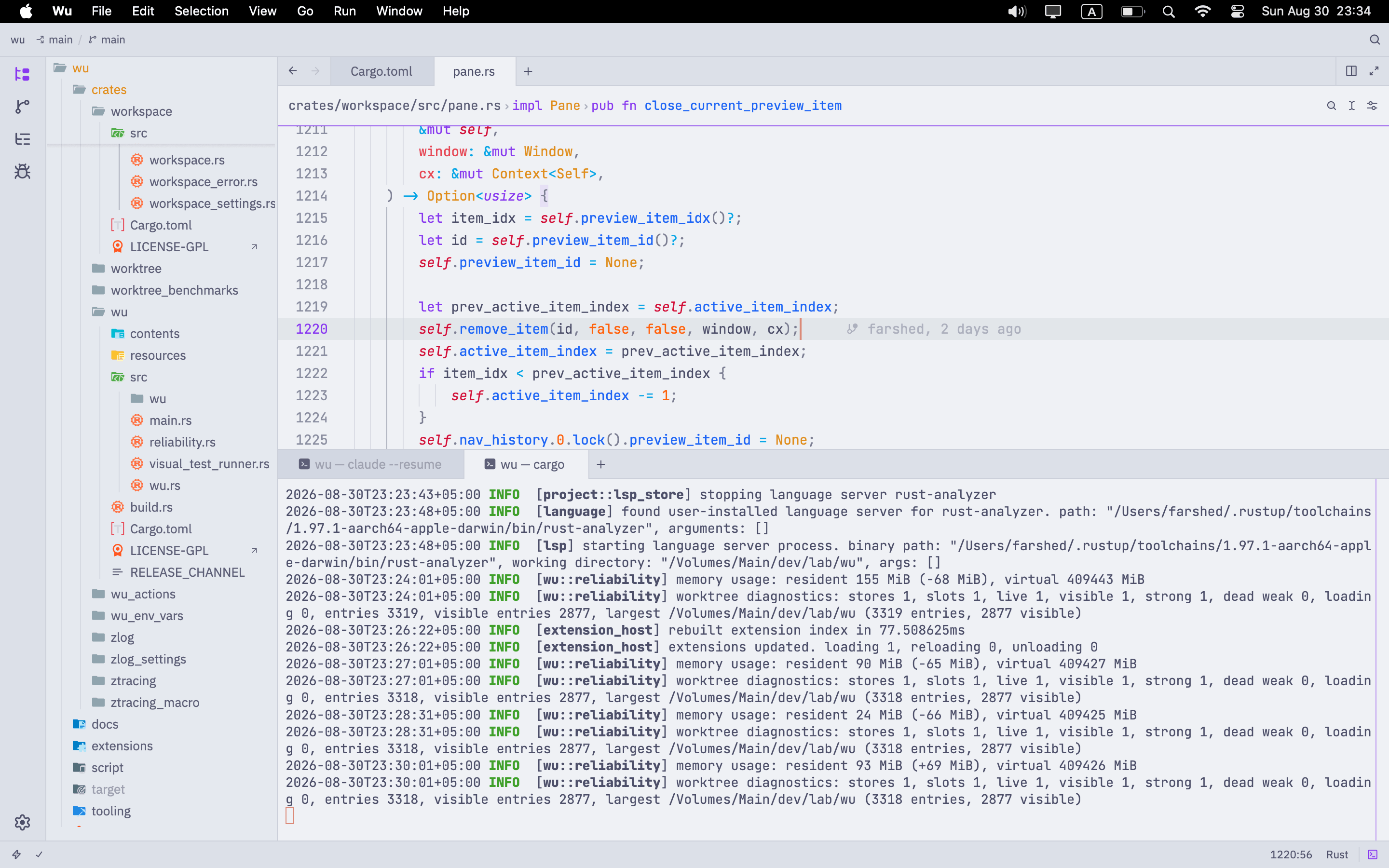Click the battery menu bar icon

(1133, 12)
